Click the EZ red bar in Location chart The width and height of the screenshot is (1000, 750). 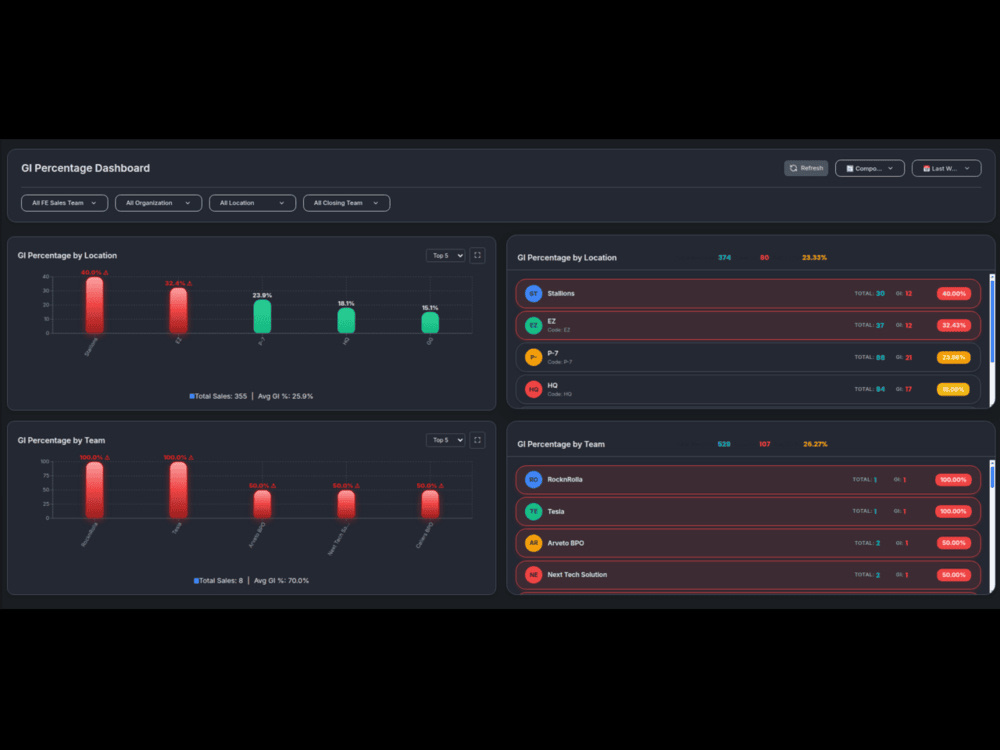pos(179,310)
